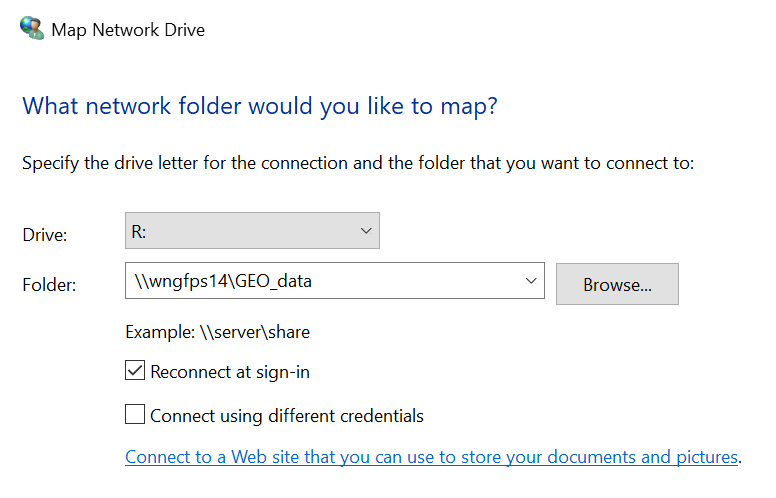
Task: Uncheck the Reconnect at sign-in checkbox
Action: pos(135,372)
